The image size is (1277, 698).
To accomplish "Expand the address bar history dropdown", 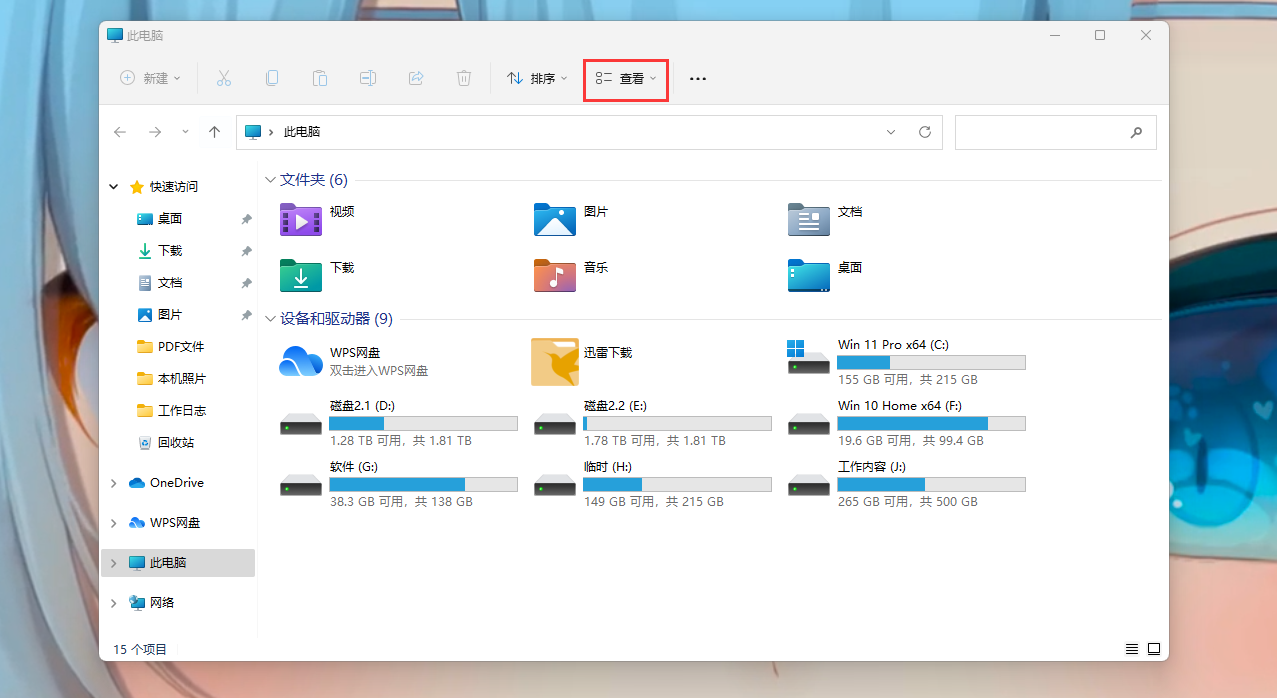I will click(891, 132).
